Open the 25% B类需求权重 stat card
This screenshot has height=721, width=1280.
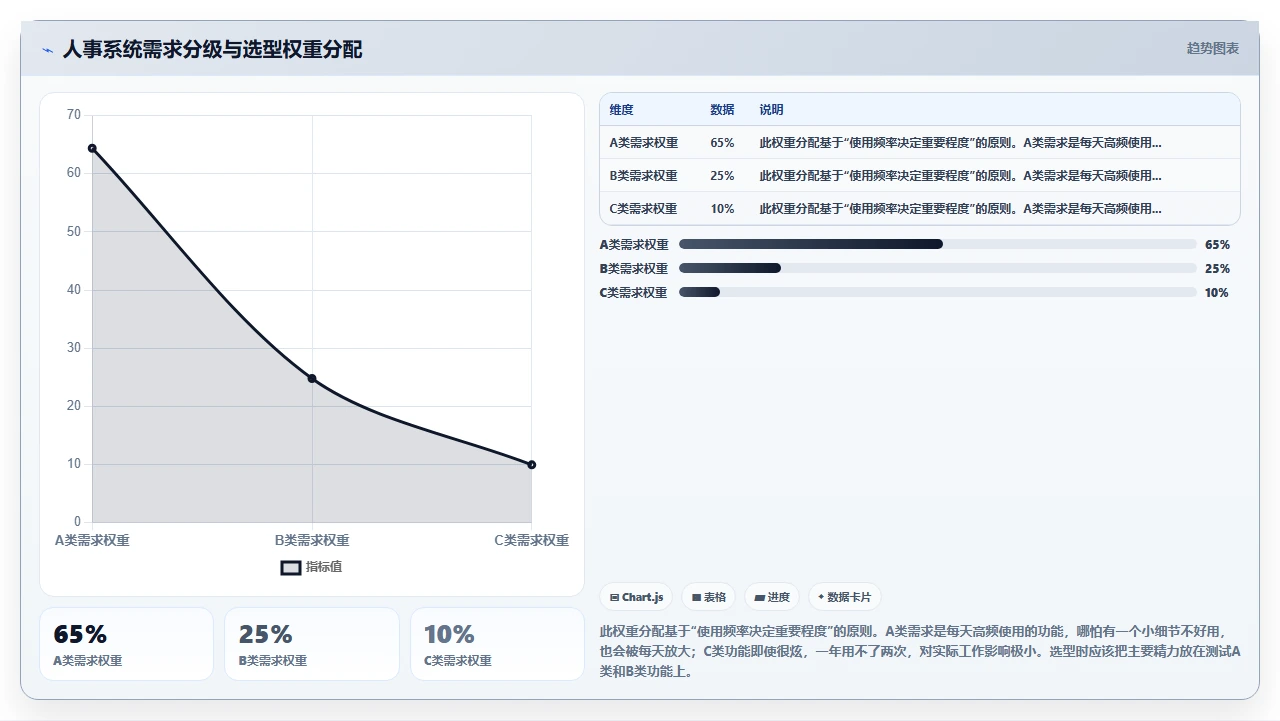tap(312, 644)
